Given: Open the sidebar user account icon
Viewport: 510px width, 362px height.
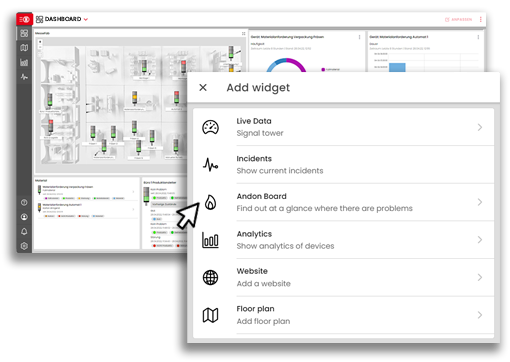Looking at the screenshot, I should pyautogui.click(x=24, y=217).
